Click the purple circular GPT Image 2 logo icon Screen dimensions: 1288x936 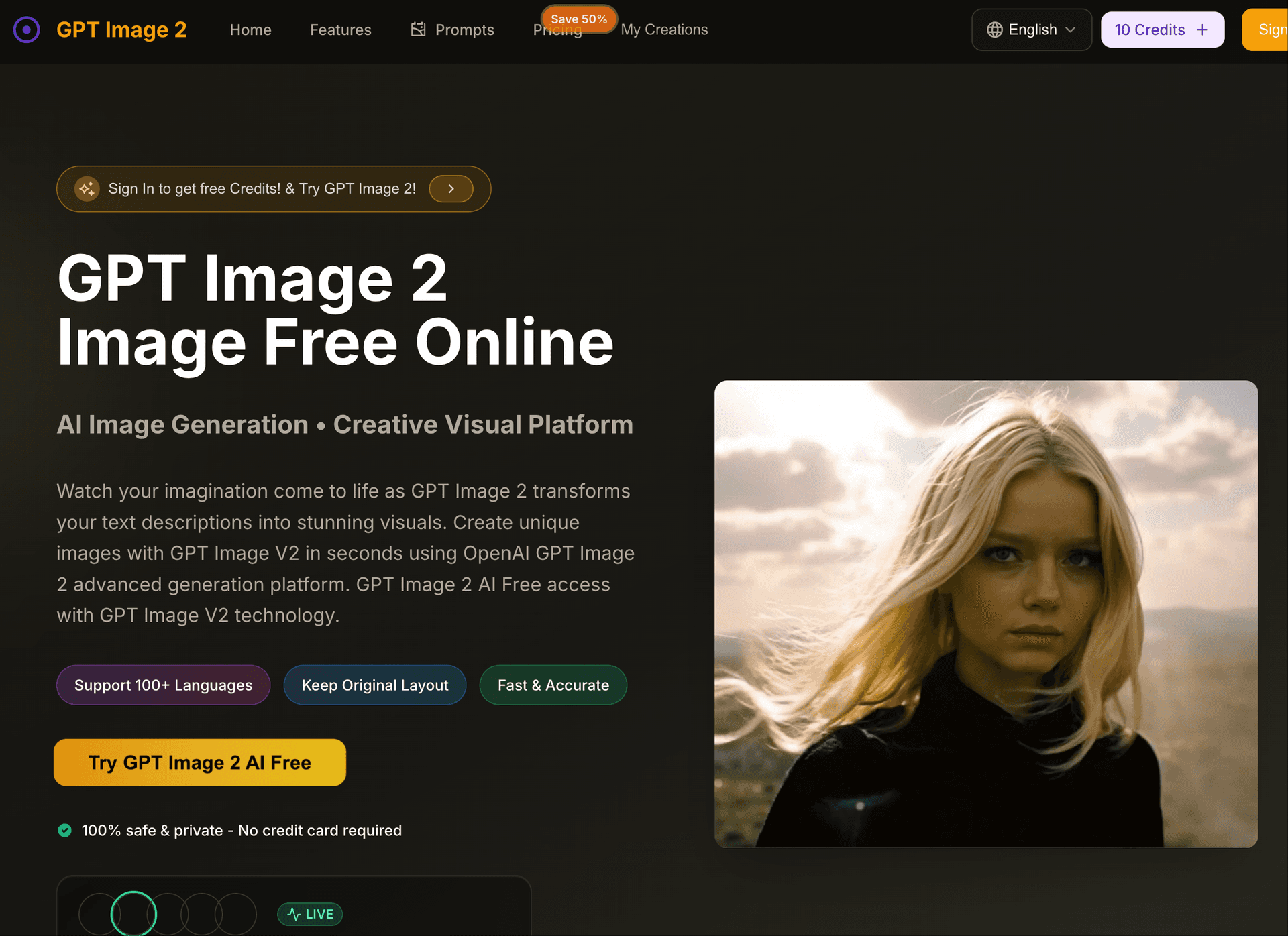coord(27,30)
